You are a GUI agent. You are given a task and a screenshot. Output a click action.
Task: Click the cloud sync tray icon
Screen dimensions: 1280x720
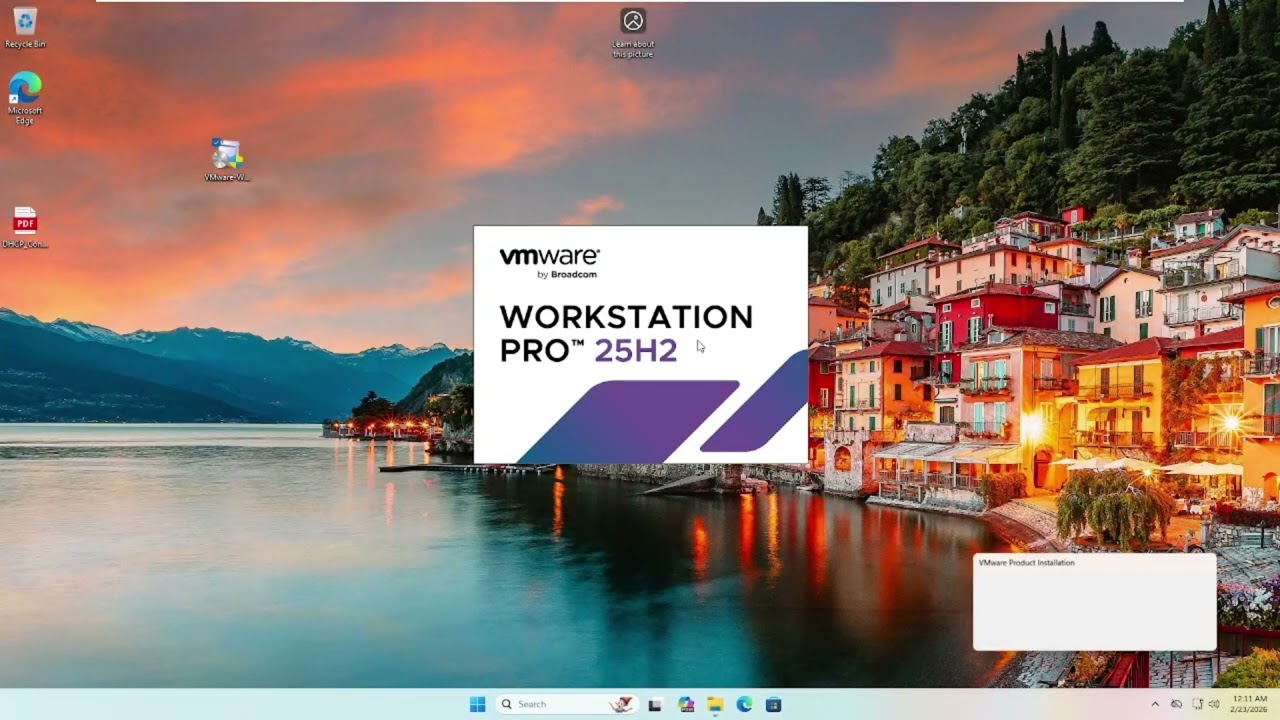tap(1176, 704)
